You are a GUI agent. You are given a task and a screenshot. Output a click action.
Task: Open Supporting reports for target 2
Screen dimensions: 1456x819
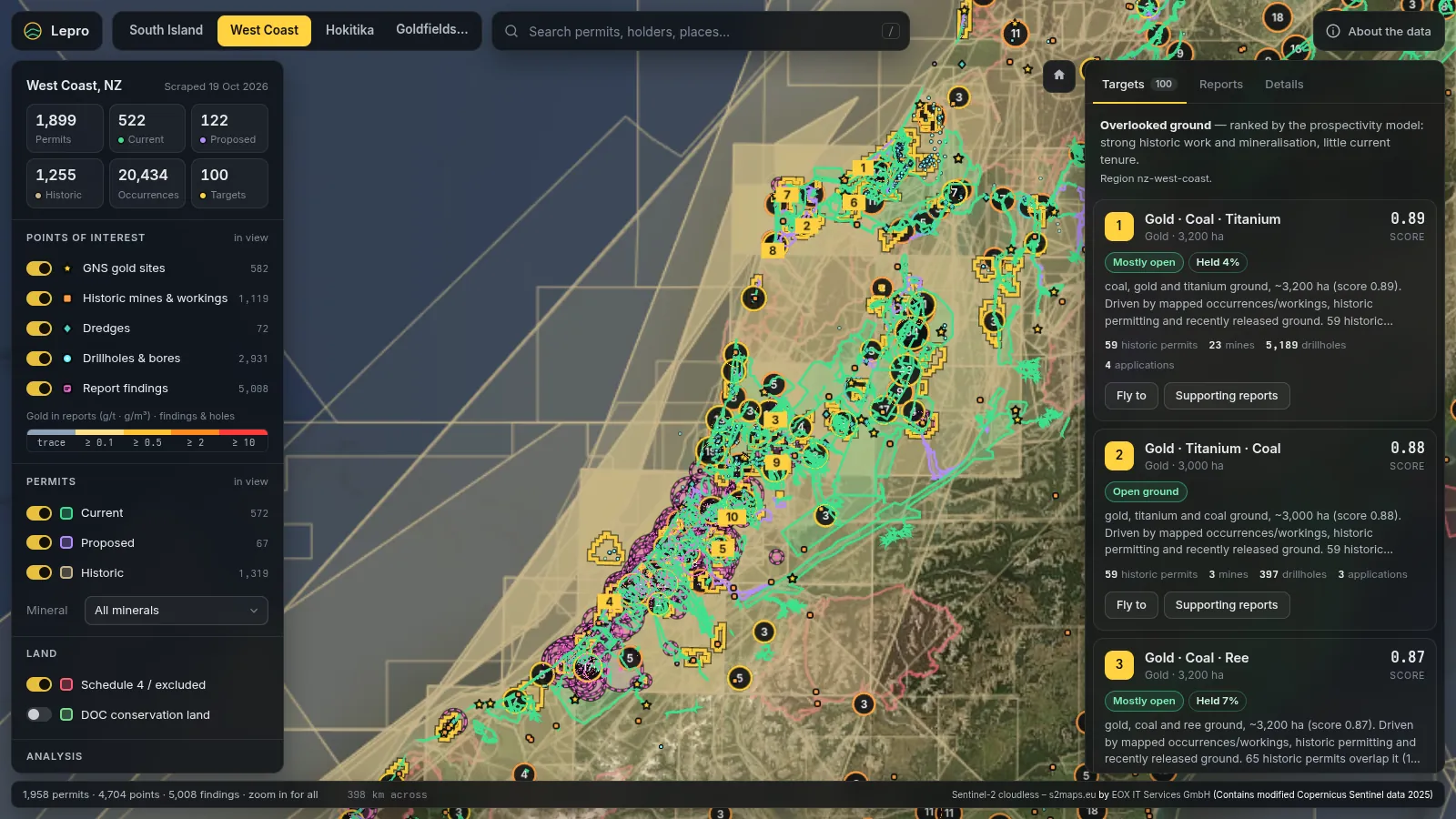1226,605
